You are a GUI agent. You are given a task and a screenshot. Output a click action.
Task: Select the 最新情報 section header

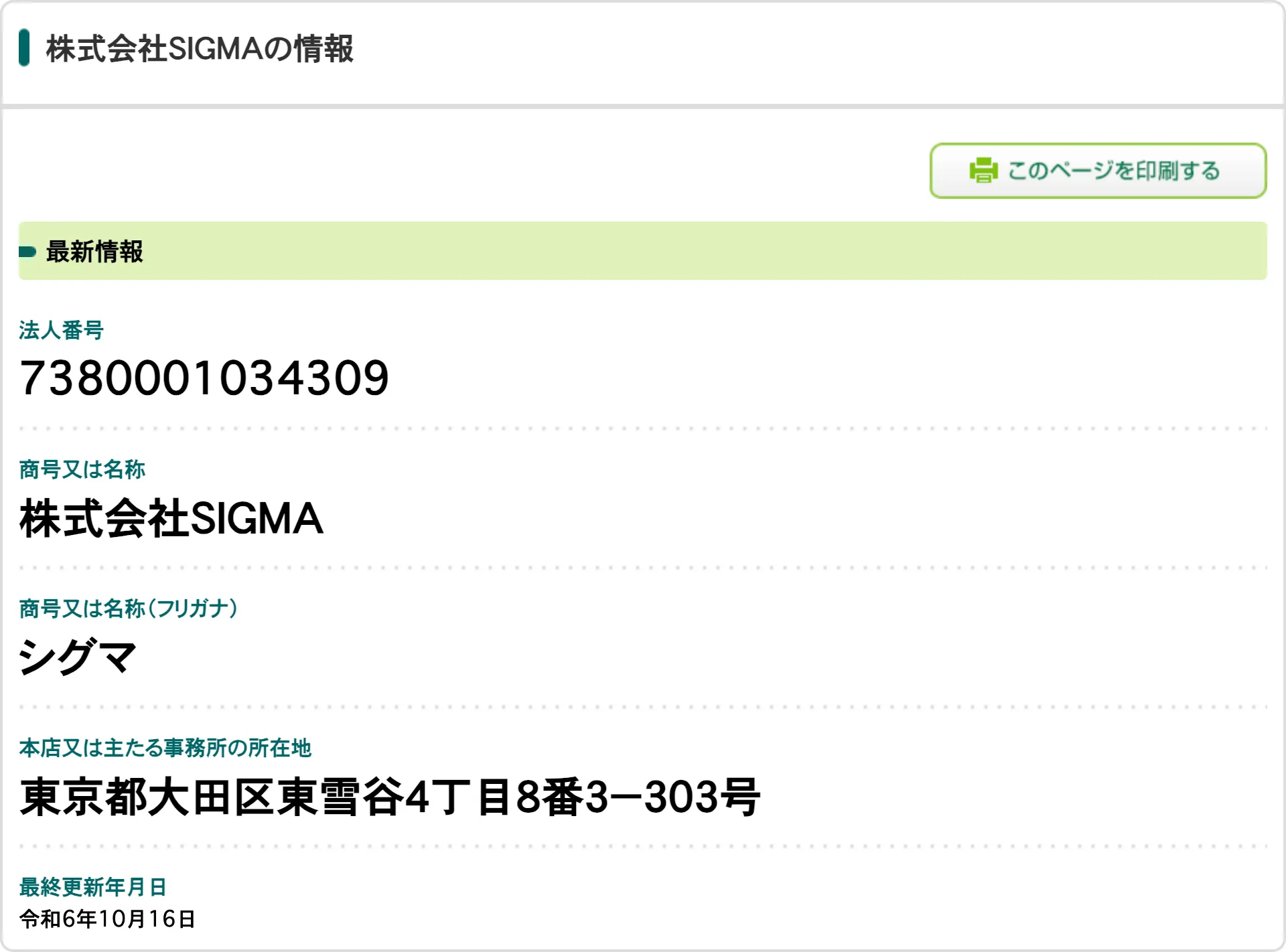click(94, 252)
